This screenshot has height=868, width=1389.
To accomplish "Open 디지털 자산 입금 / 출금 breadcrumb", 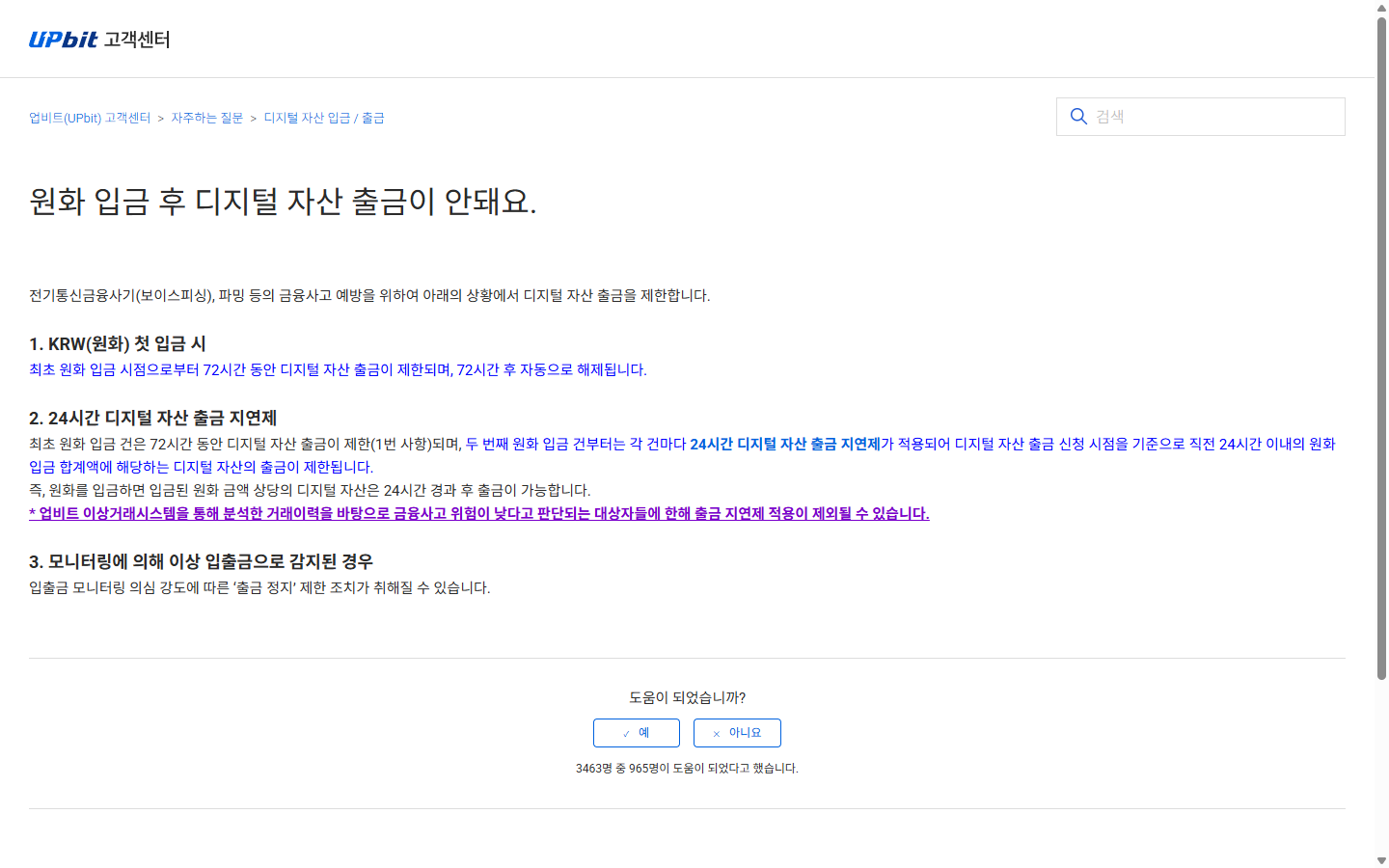I will coord(324,118).
